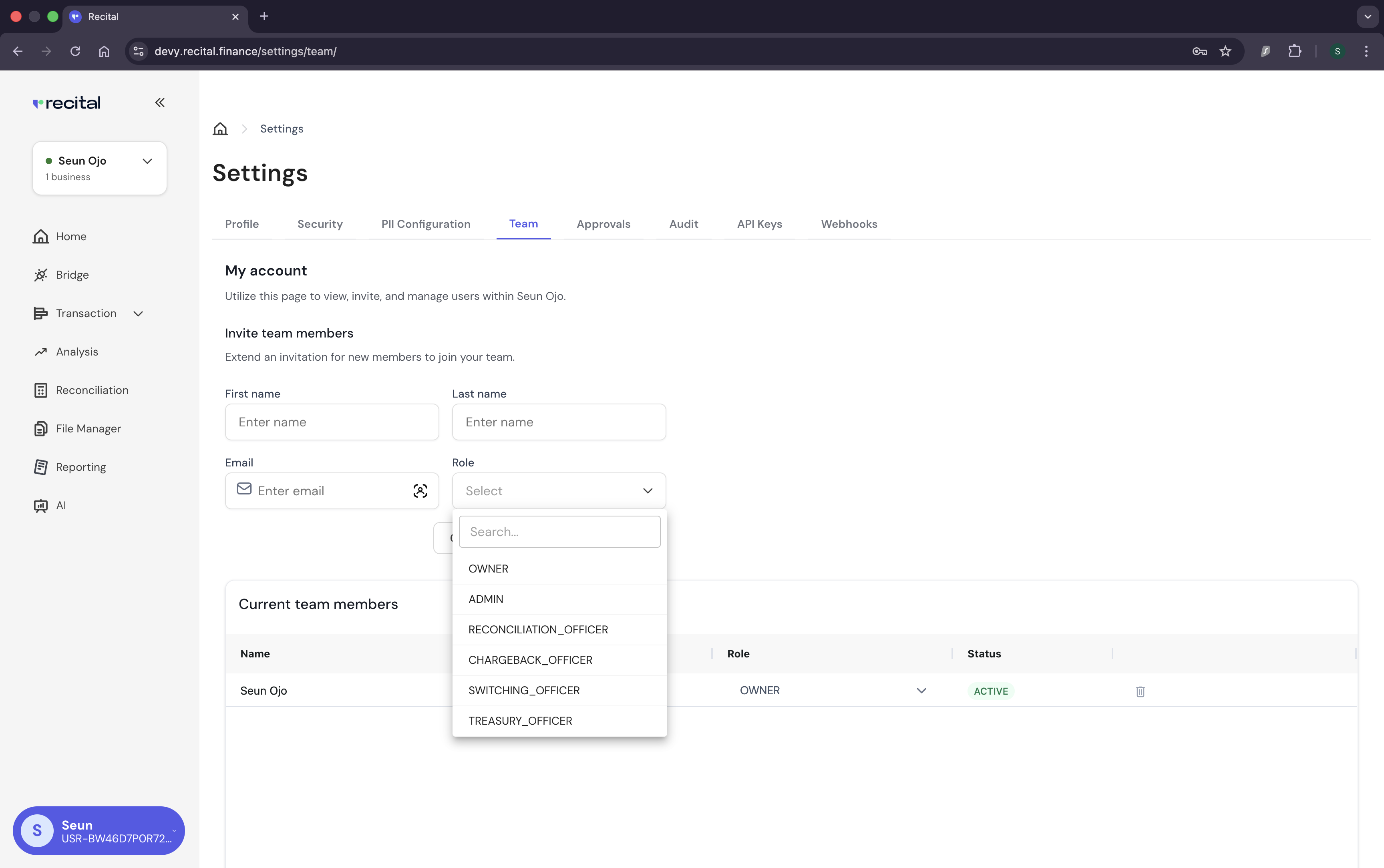Open Reconciliation from the sidebar

tap(92, 390)
